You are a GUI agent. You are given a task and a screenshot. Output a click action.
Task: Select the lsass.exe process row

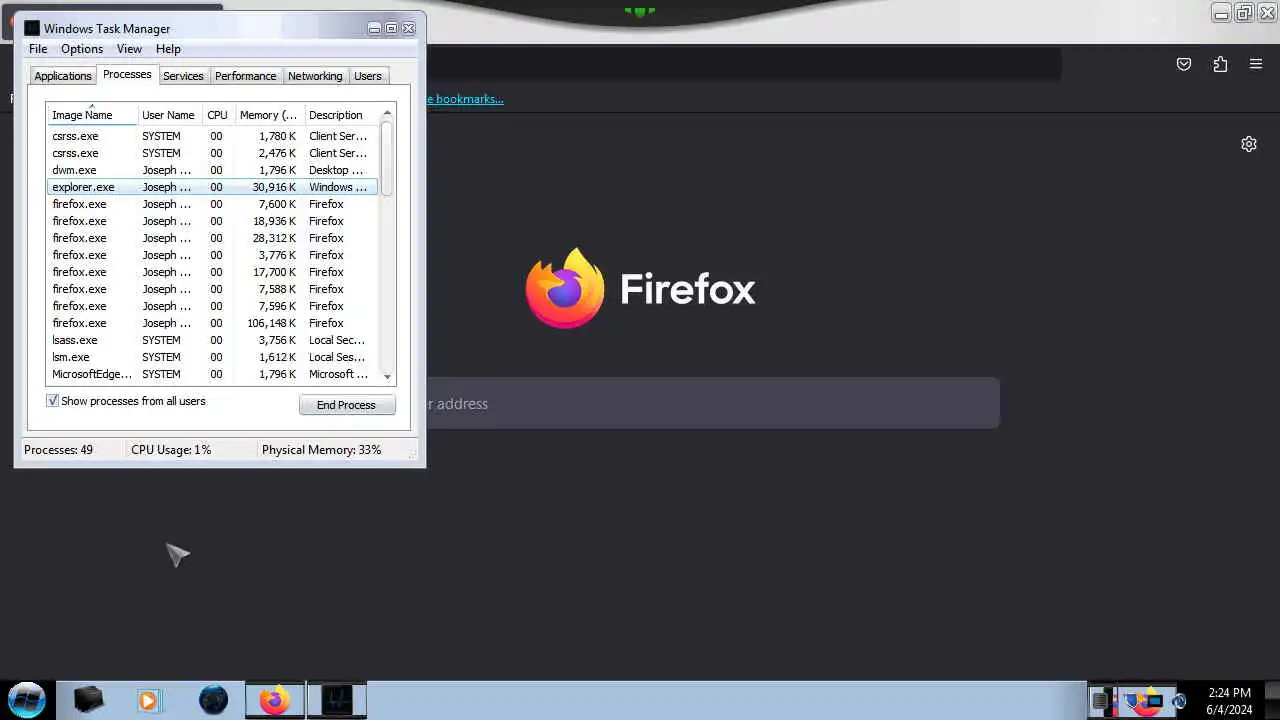pyautogui.click(x=213, y=340)
